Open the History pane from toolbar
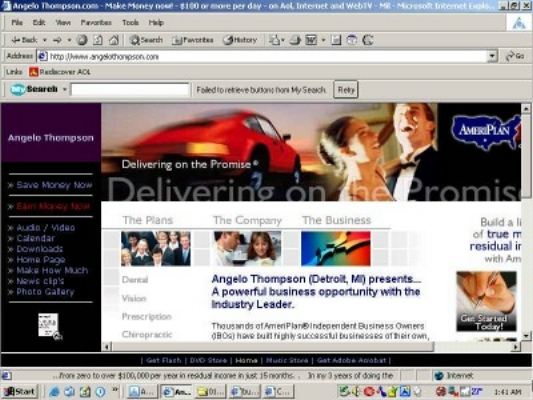 click(x=240, y=40)
